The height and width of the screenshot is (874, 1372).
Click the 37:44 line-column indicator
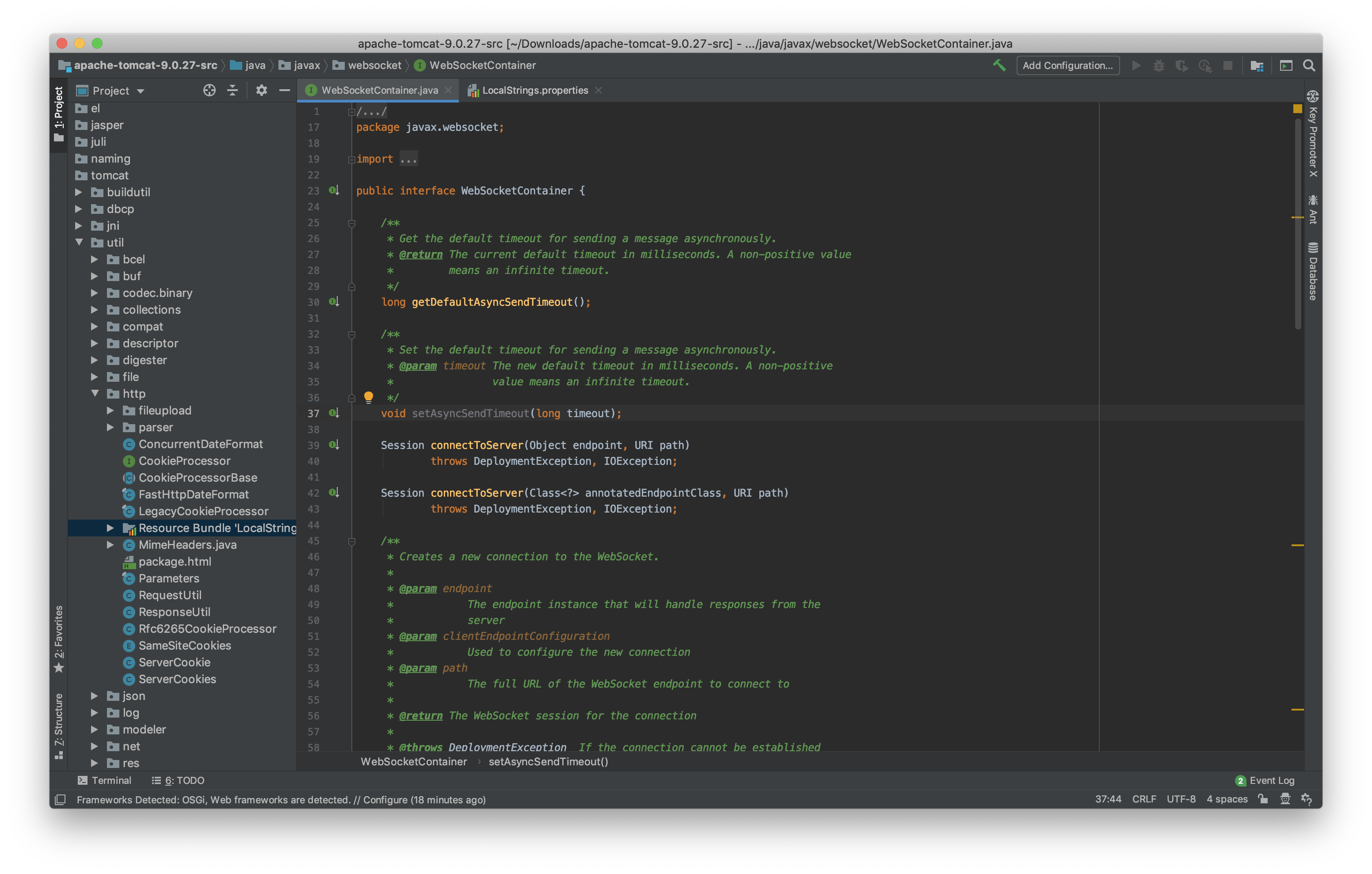tap(1108, 799)
